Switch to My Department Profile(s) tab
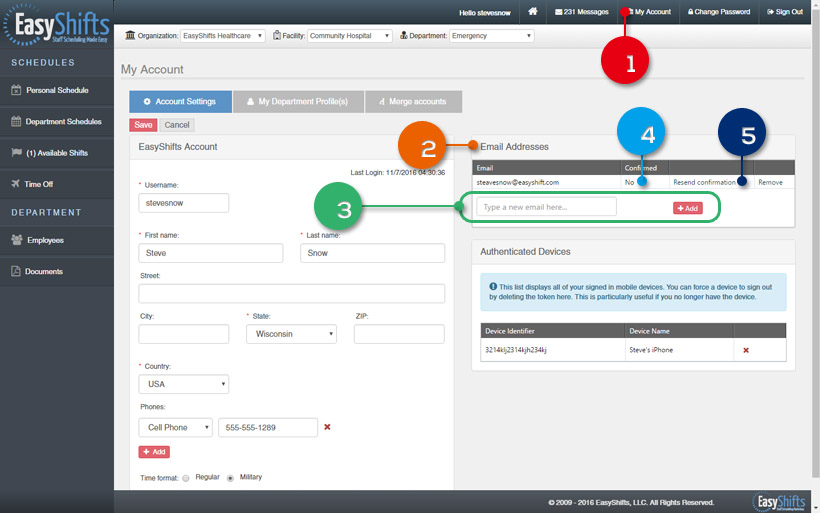Viewport: 820px width, 513px height. click(298, 101)
